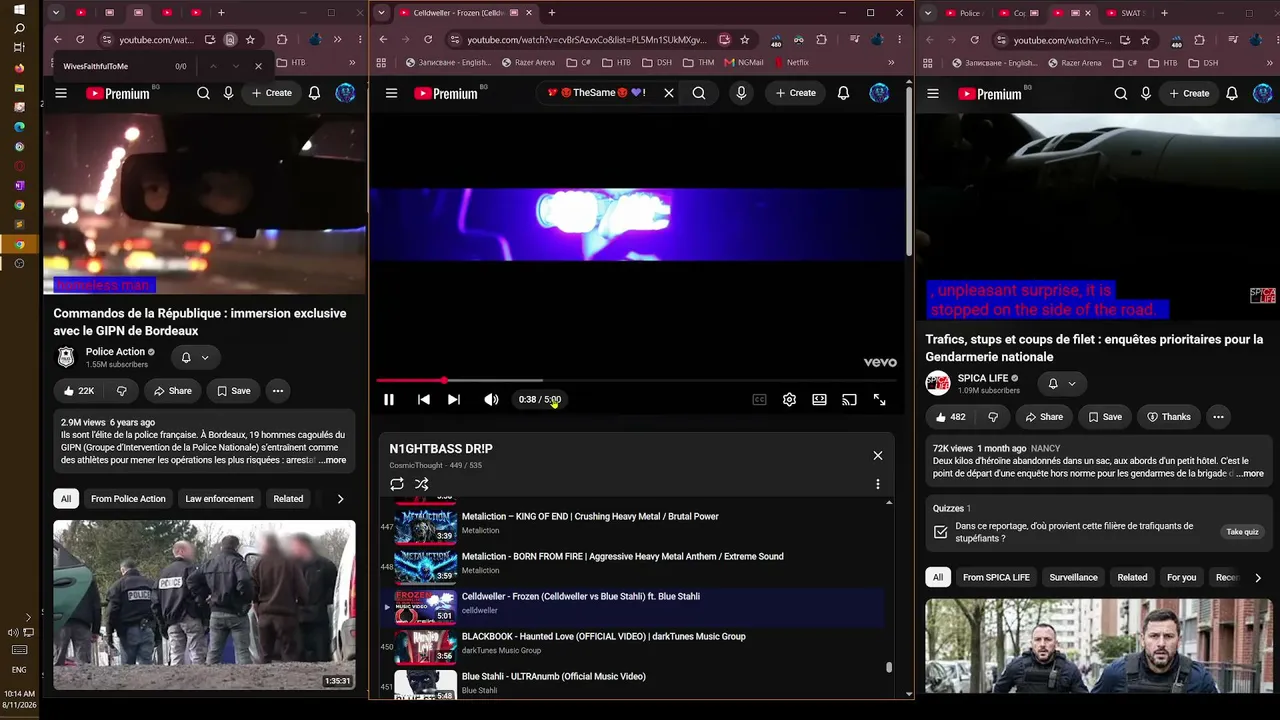
Task: Close the find bar in left window
Action: pos(258,66)
